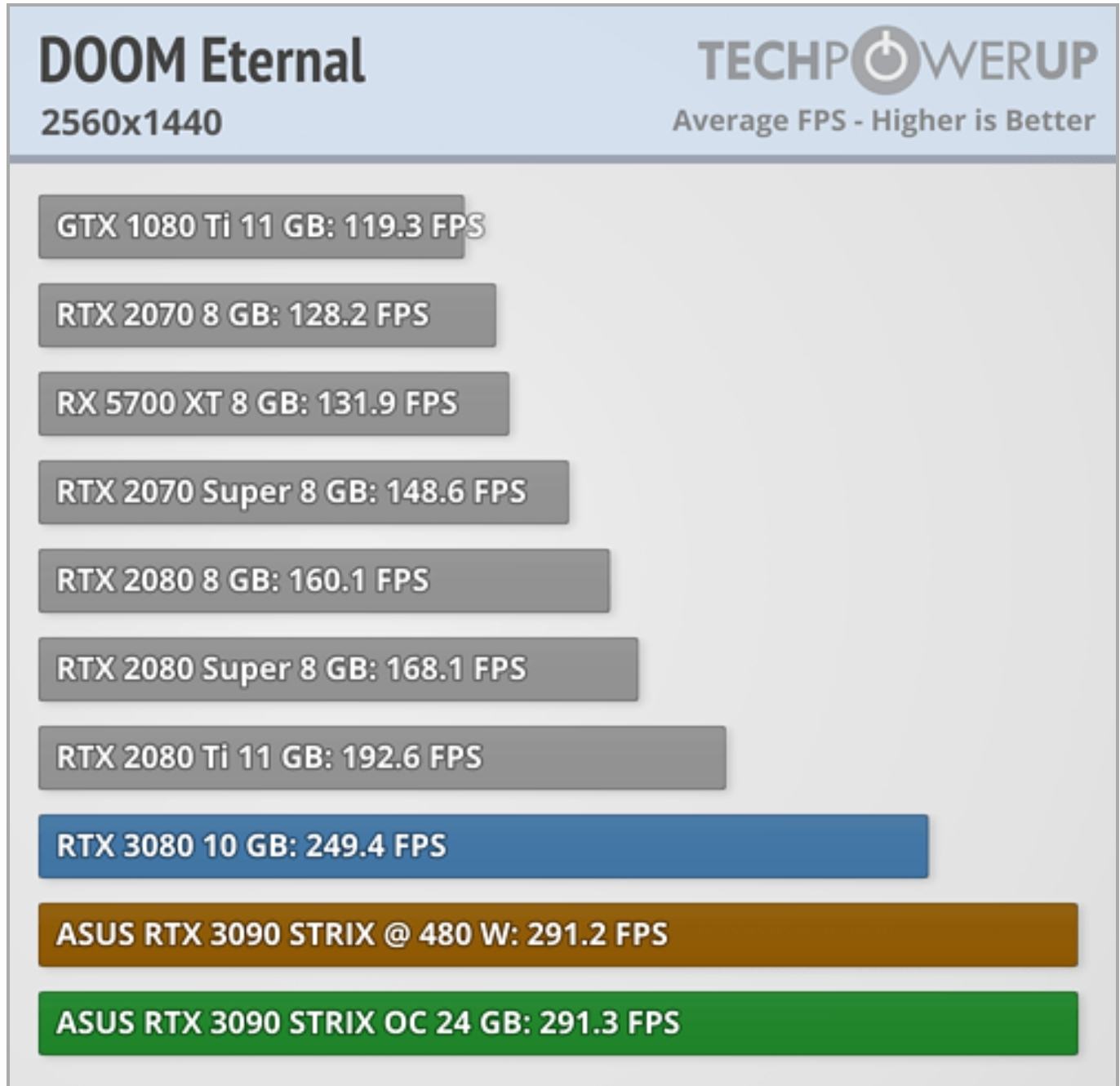Click the 2560x1440 resolution label
This screenshot has height=1086, width=1120.
pyautogui.click(x=131, y=123)
